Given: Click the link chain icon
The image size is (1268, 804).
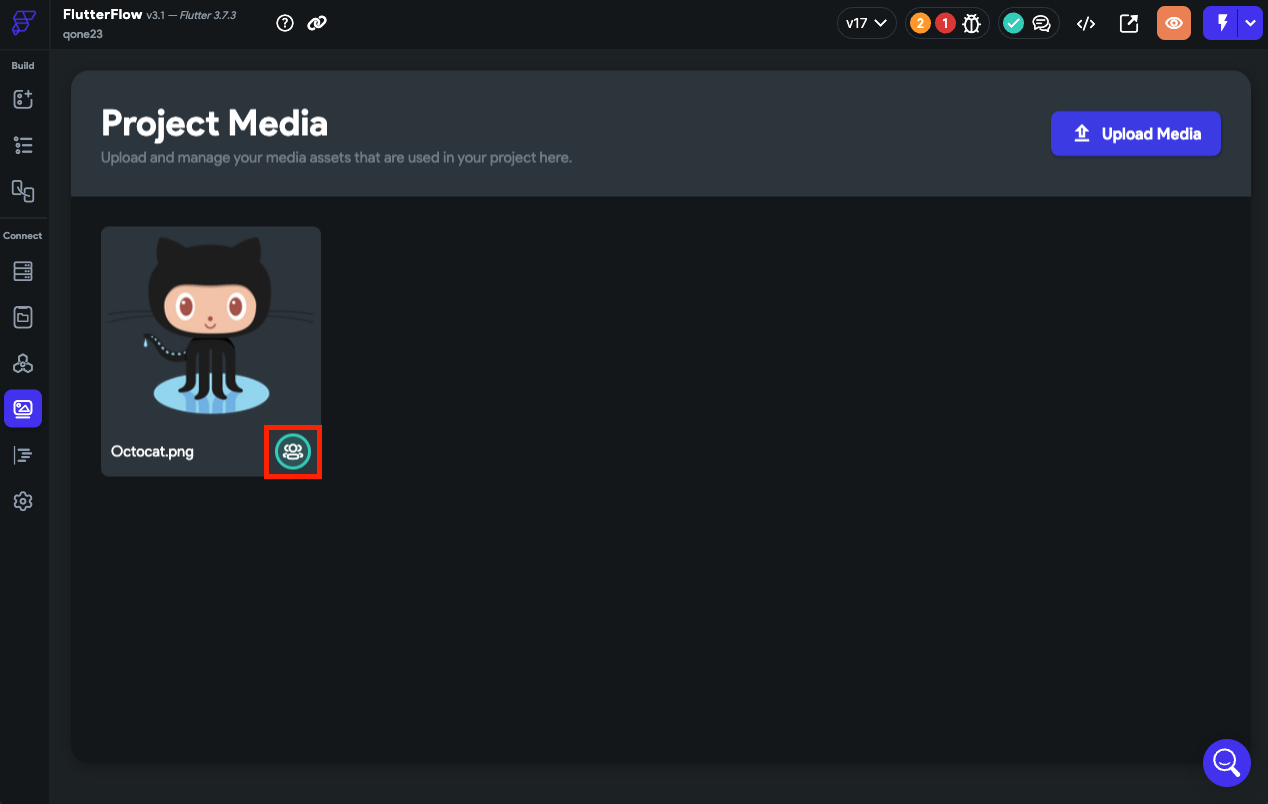Looking at the screenshot, I should coord(317,23).
